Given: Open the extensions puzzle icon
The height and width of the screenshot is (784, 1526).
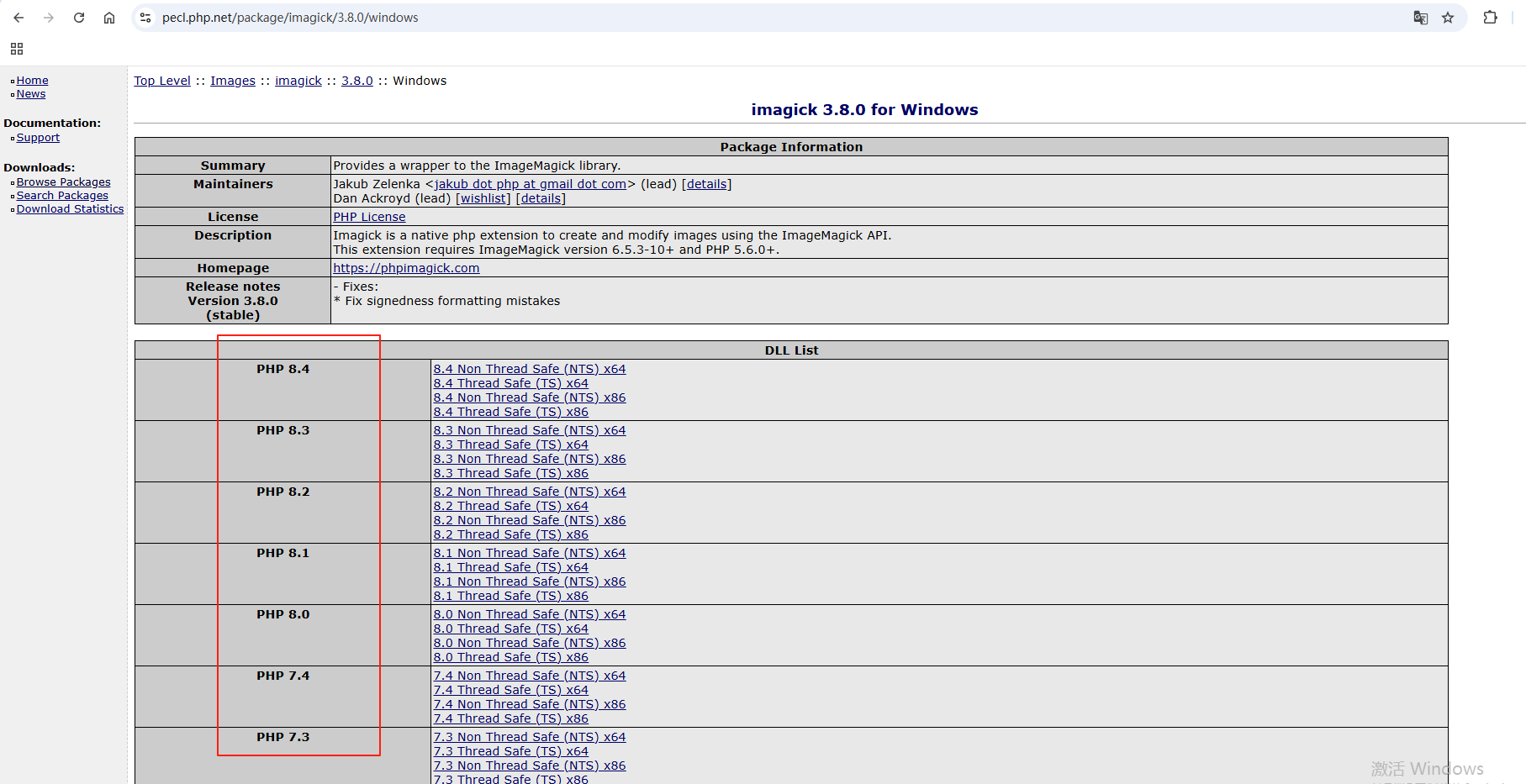Looking at the screenshot, I should (1490, 18).
